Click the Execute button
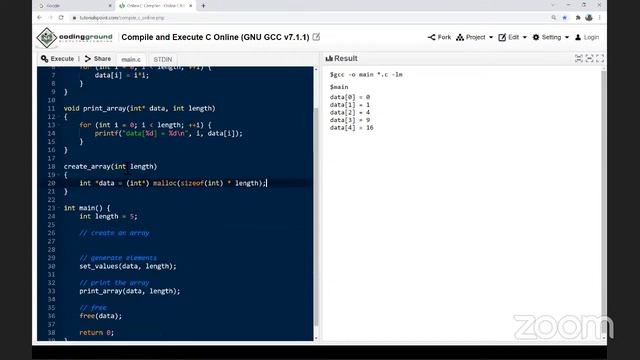The height and width of the screenshot is (360, 640). coord(57,59)
